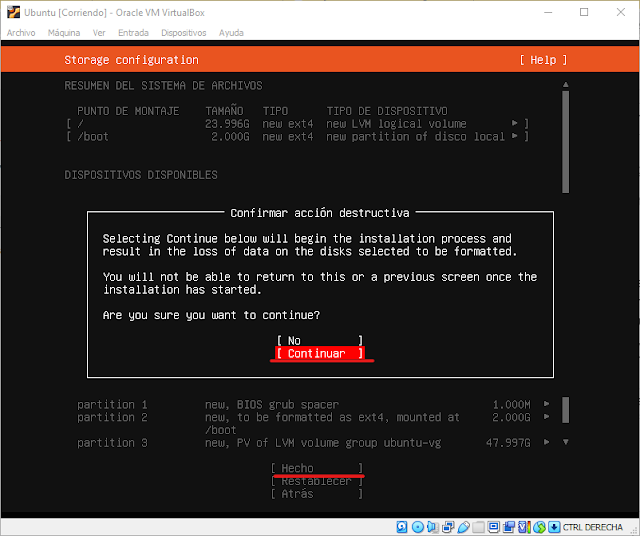Confirm with the Continuar button
640x536 pixels.
pos(320,354)
